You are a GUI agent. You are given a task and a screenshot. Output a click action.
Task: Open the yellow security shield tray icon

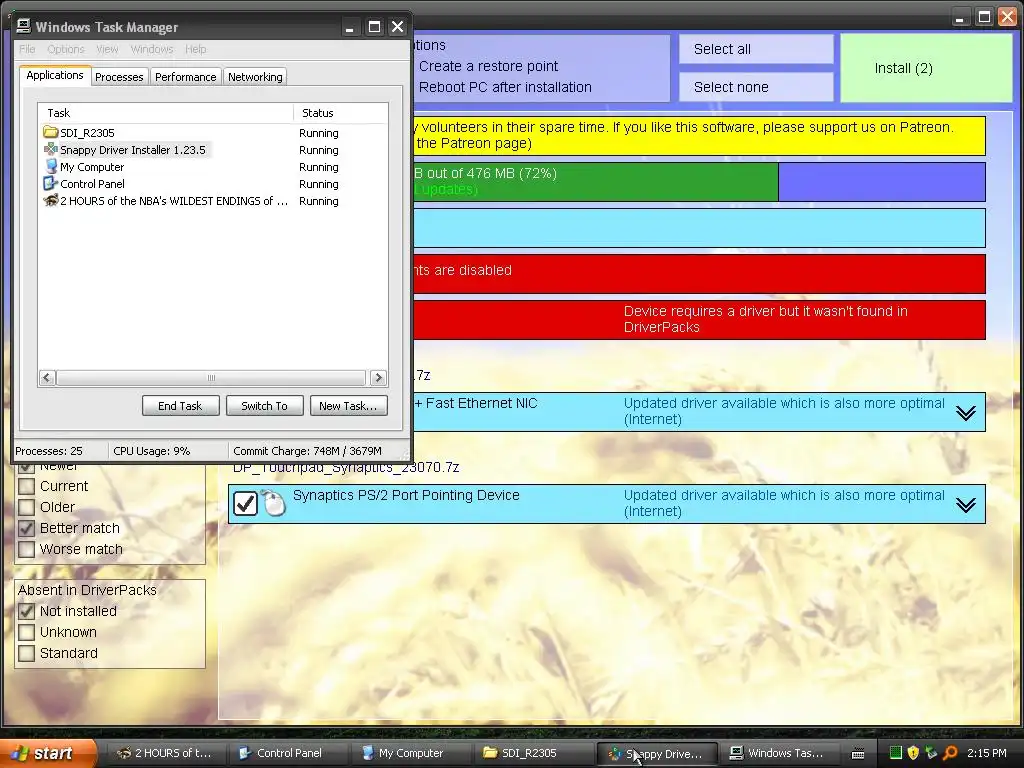(913, 753)
